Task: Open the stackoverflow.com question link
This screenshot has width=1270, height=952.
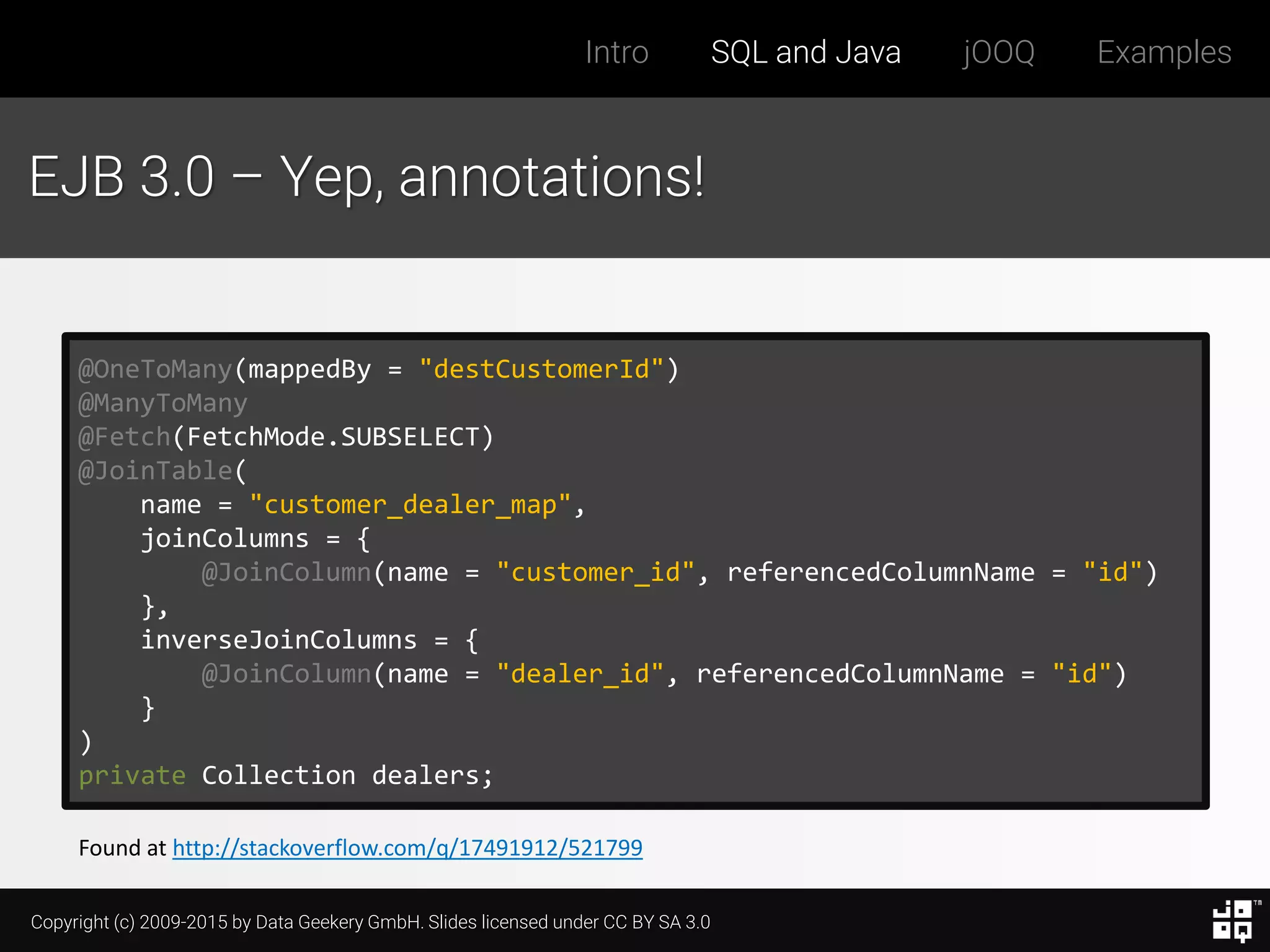Action: tap(407, 847)
